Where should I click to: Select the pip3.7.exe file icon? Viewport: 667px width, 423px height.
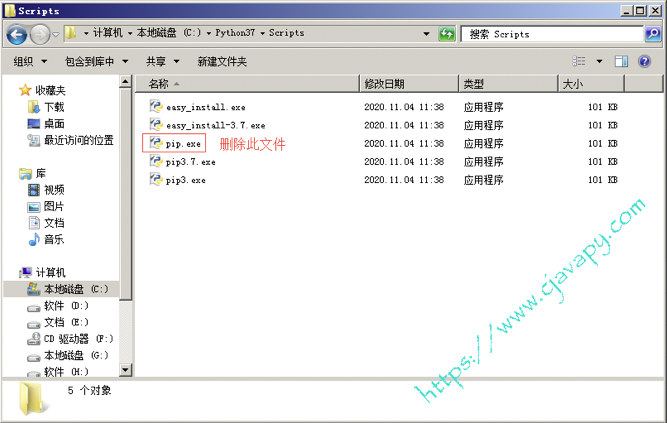click(x=156, y=161)
